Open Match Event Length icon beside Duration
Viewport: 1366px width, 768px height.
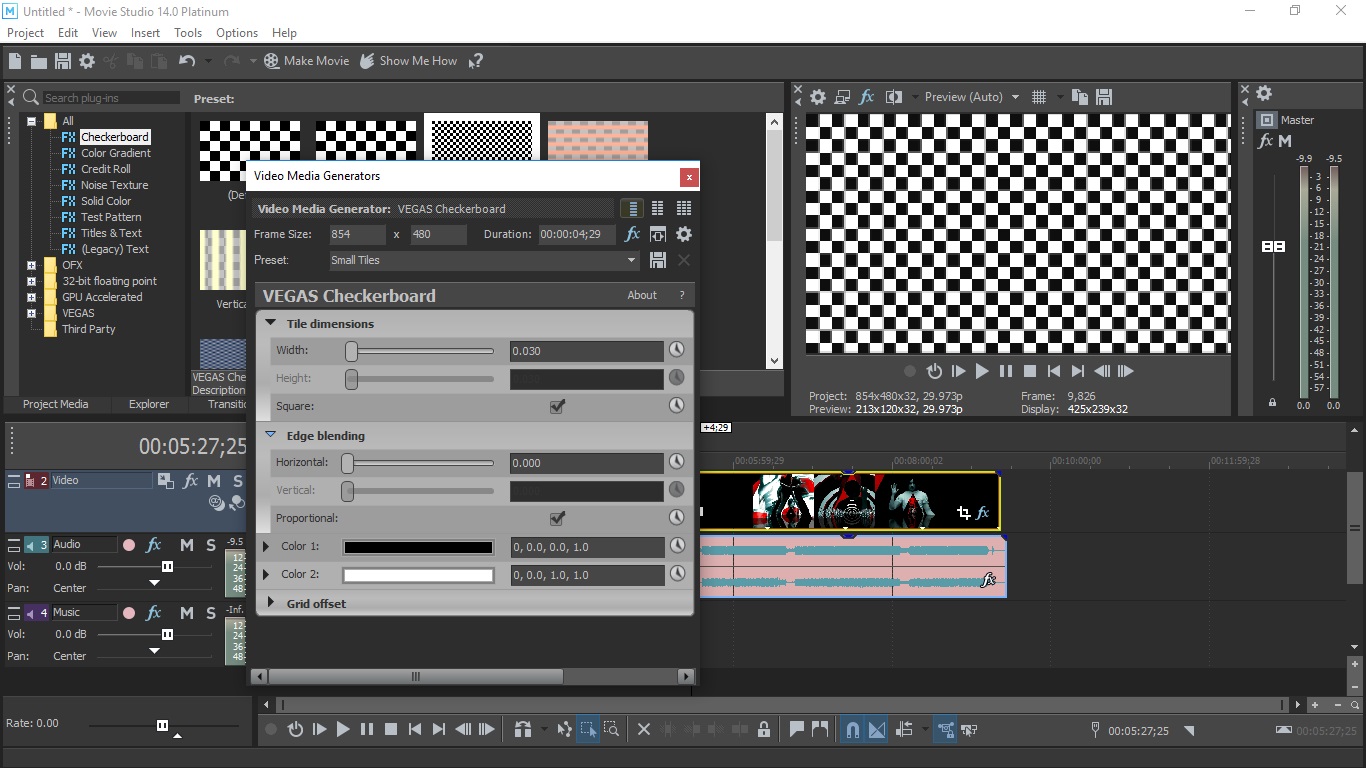pos(658,234)
